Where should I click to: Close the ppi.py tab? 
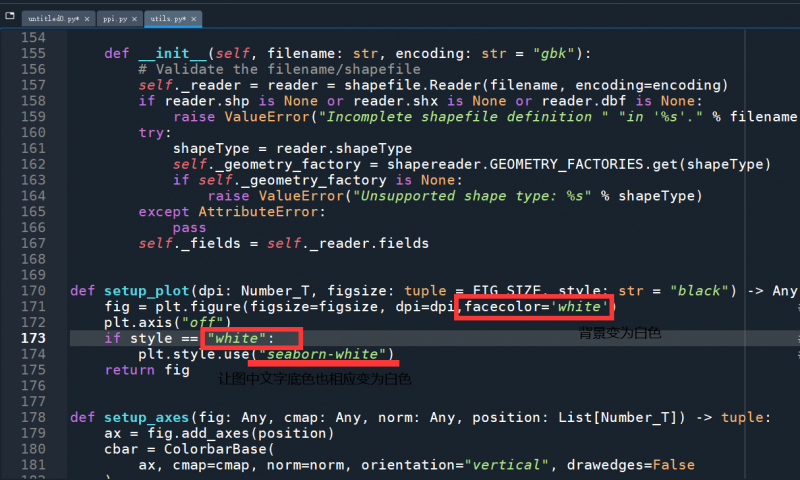point(135,19)
